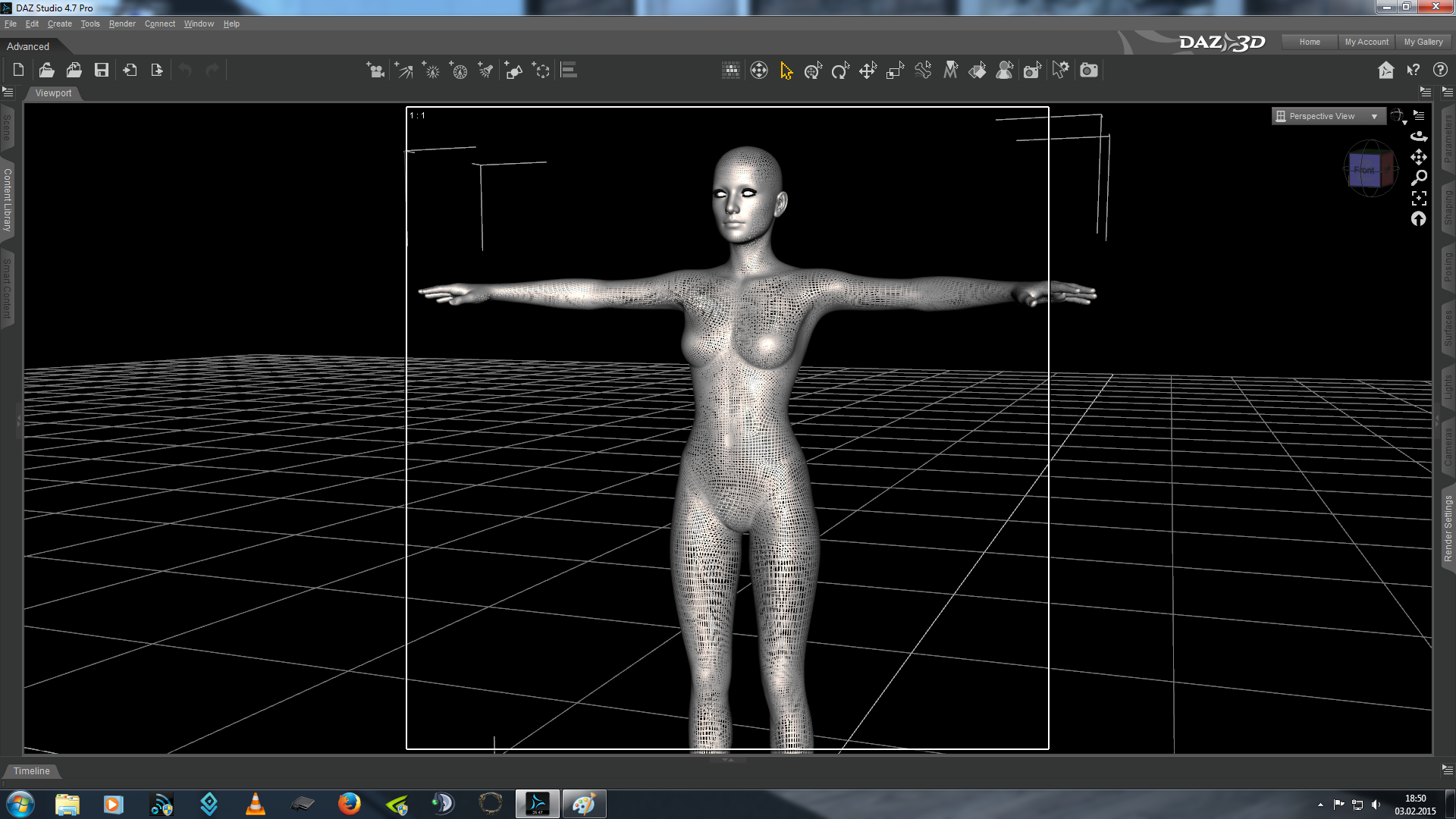Screen dimensions: 1456x819
Task: Select the Scale tool in toolbar
Action: pos(895,71)
